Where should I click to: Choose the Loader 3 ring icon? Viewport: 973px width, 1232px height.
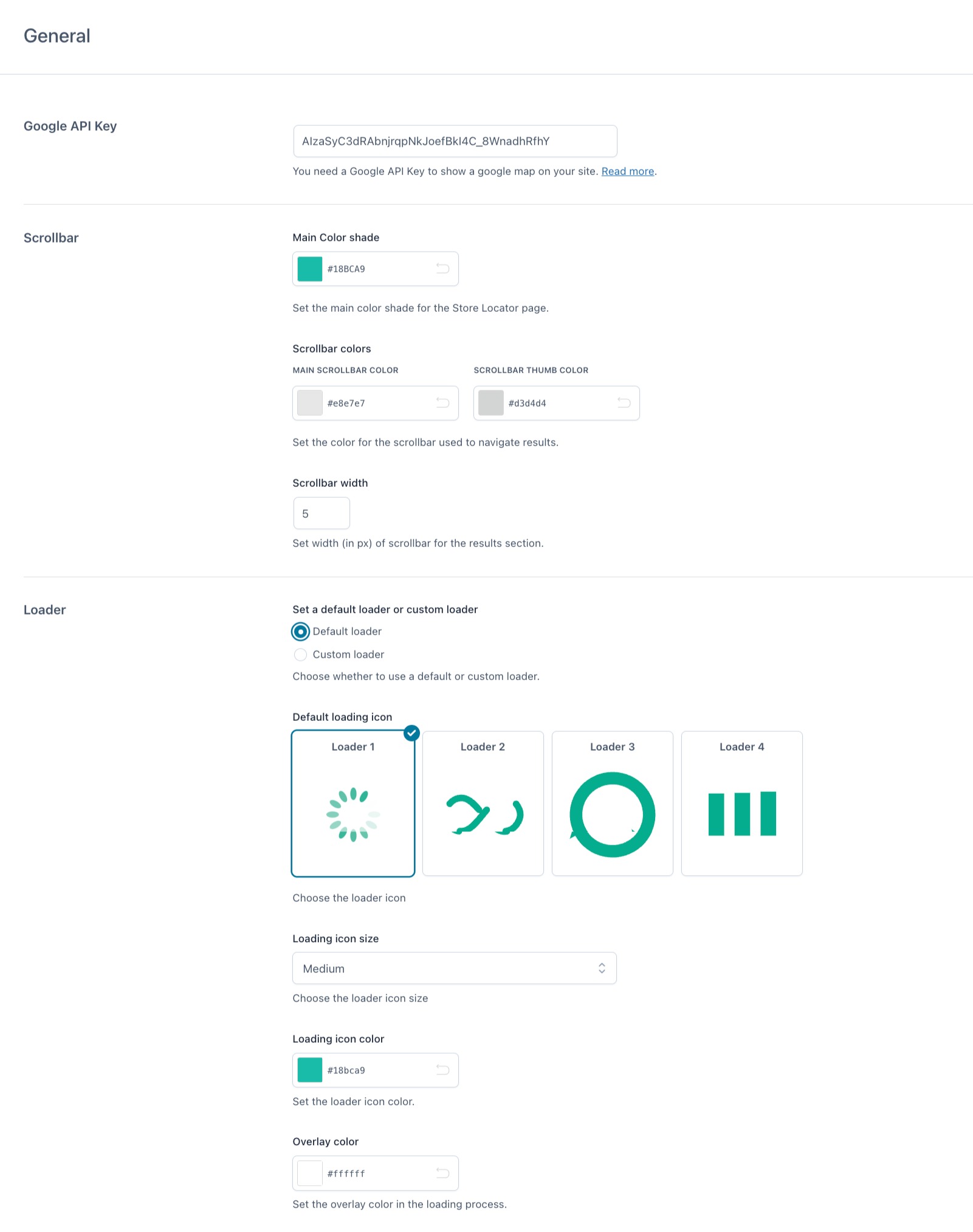(x=613, y=803)
